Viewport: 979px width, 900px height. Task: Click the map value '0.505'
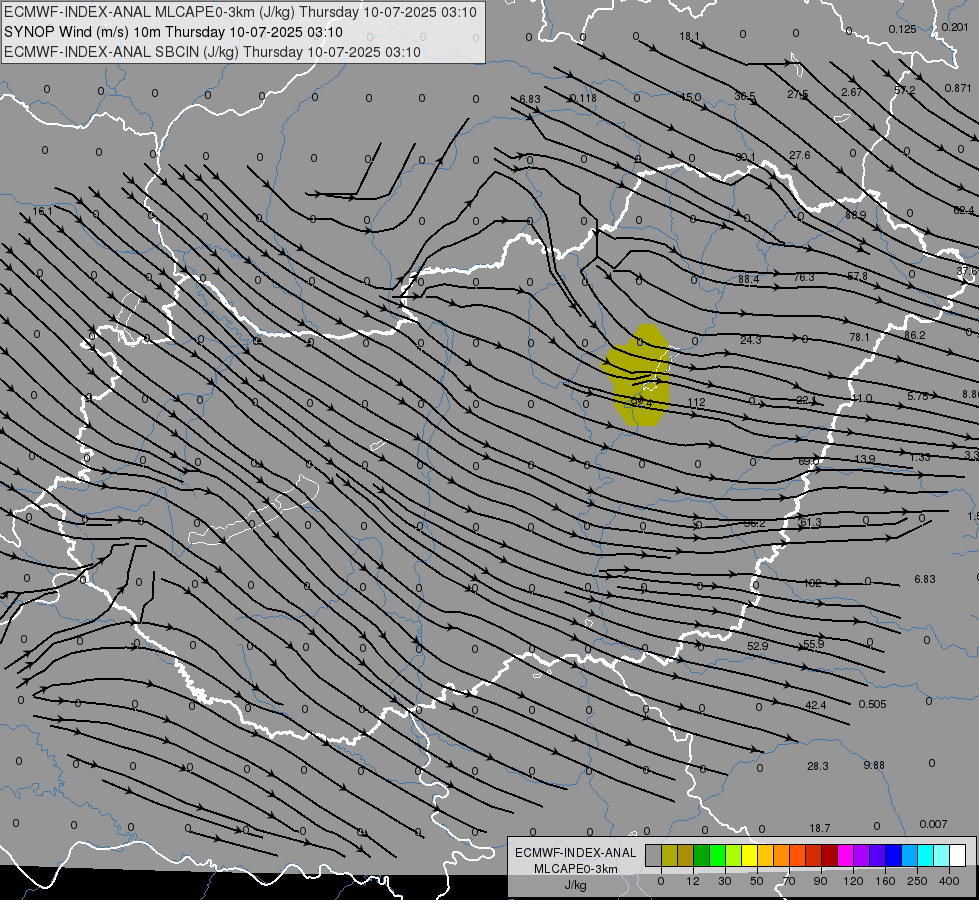[x=872, y=704]
